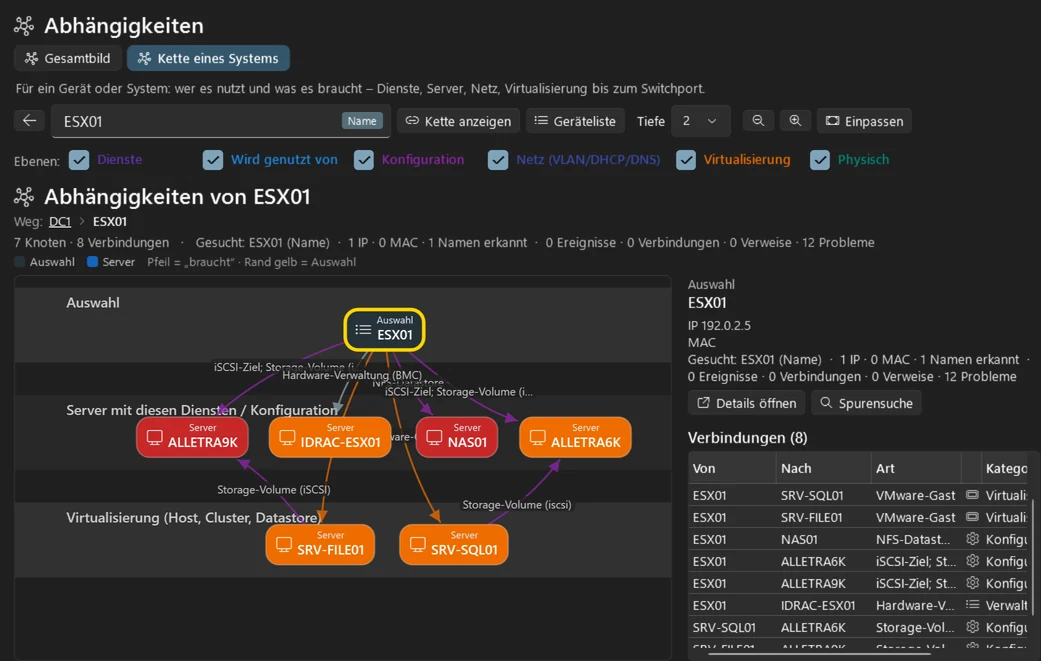The image size is (1041, 661).
Task: Open Details öffnen for ESX01
Action: (x=746, y=403)
